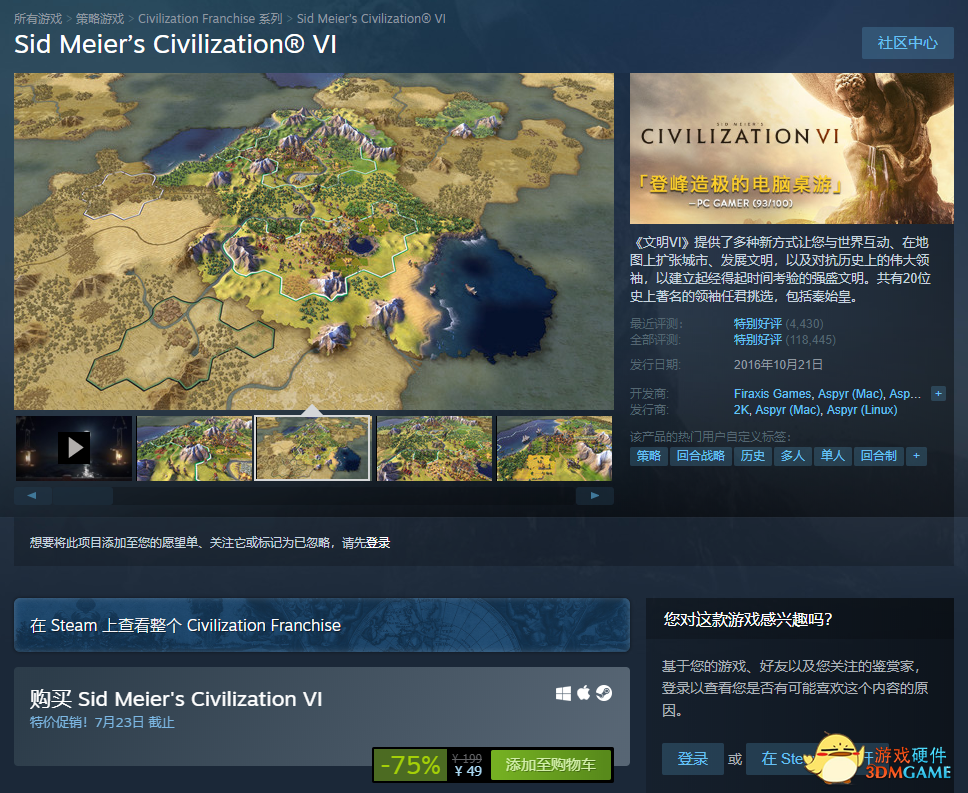
Task: Select the 多人 tag
Action: [x=793, y=456]
